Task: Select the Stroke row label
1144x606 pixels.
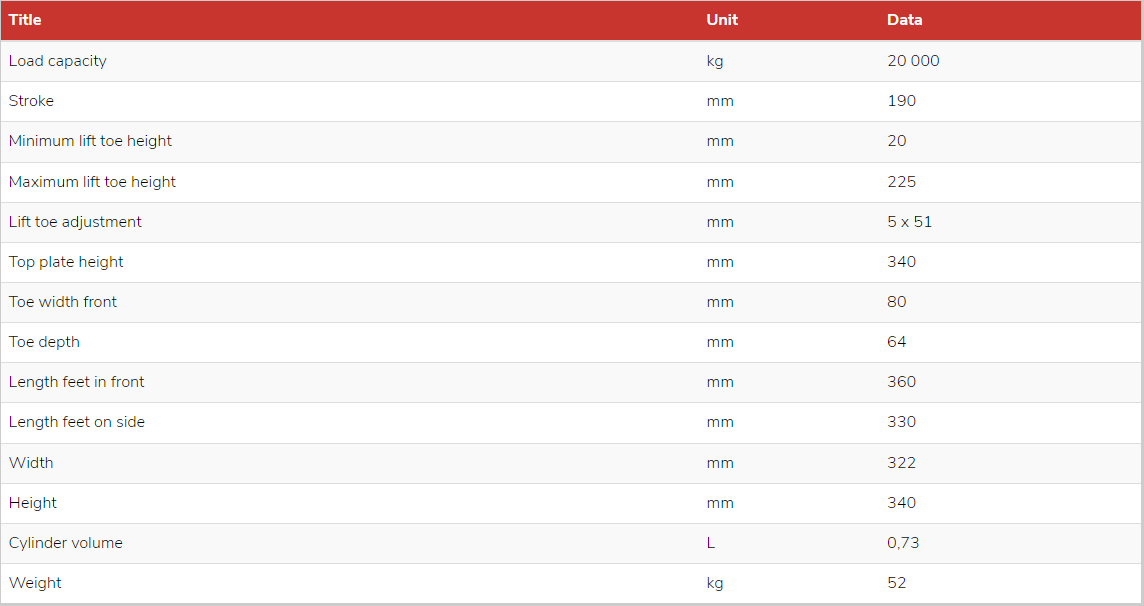Action: pyautogui.click(x=31, y=101)
